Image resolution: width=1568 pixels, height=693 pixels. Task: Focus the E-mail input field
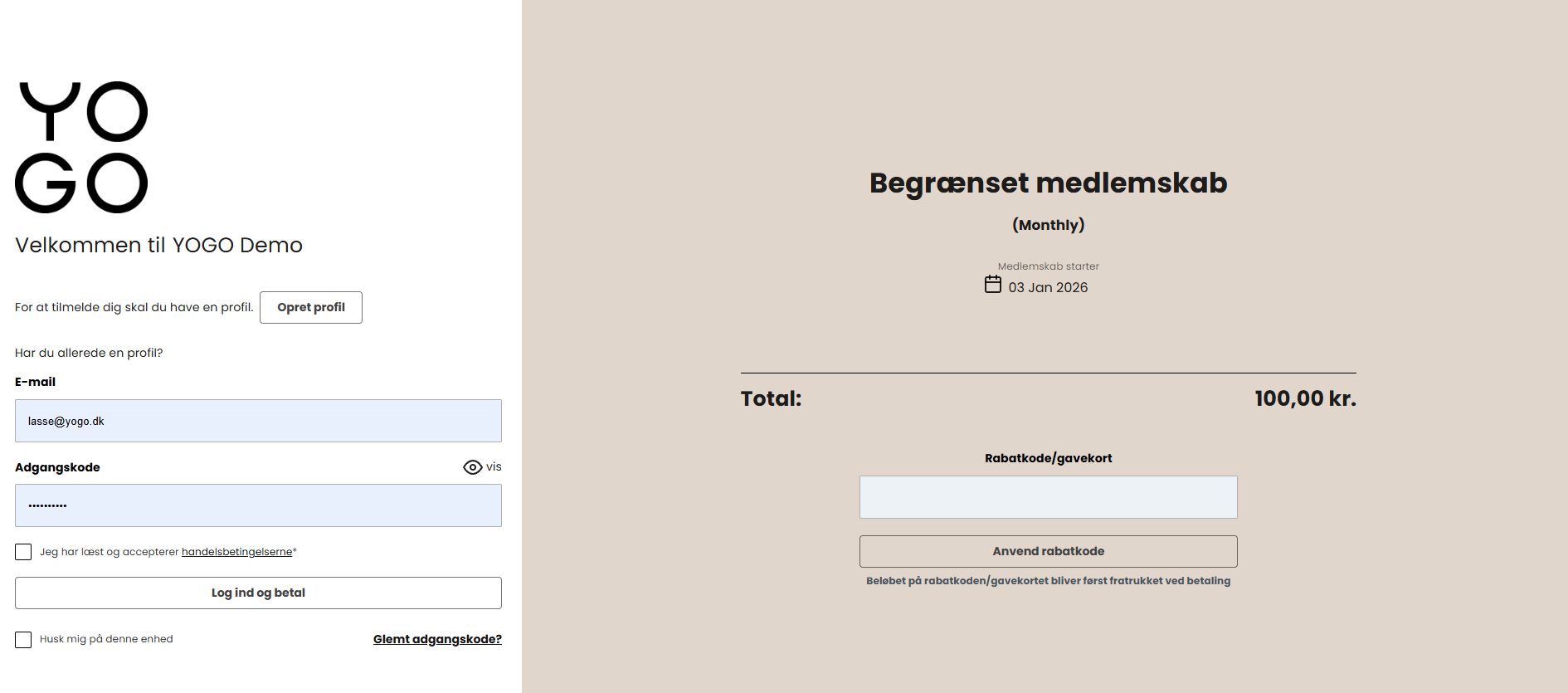click(x=258, y=421)
